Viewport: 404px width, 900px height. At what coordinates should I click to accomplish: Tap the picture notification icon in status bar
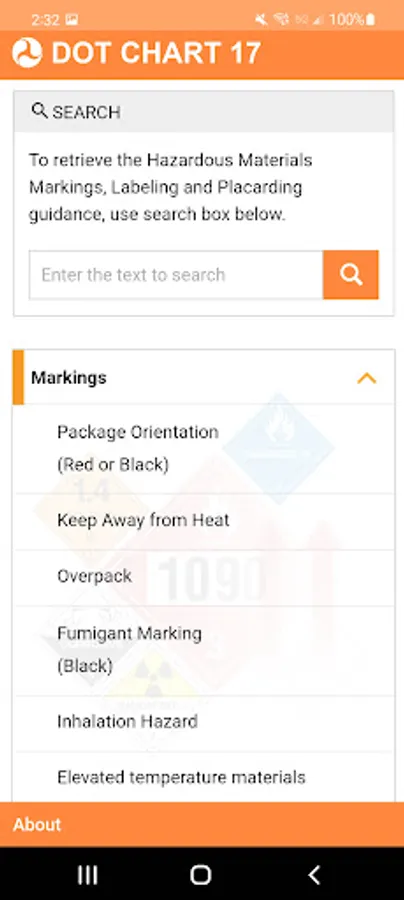[72, 20]
